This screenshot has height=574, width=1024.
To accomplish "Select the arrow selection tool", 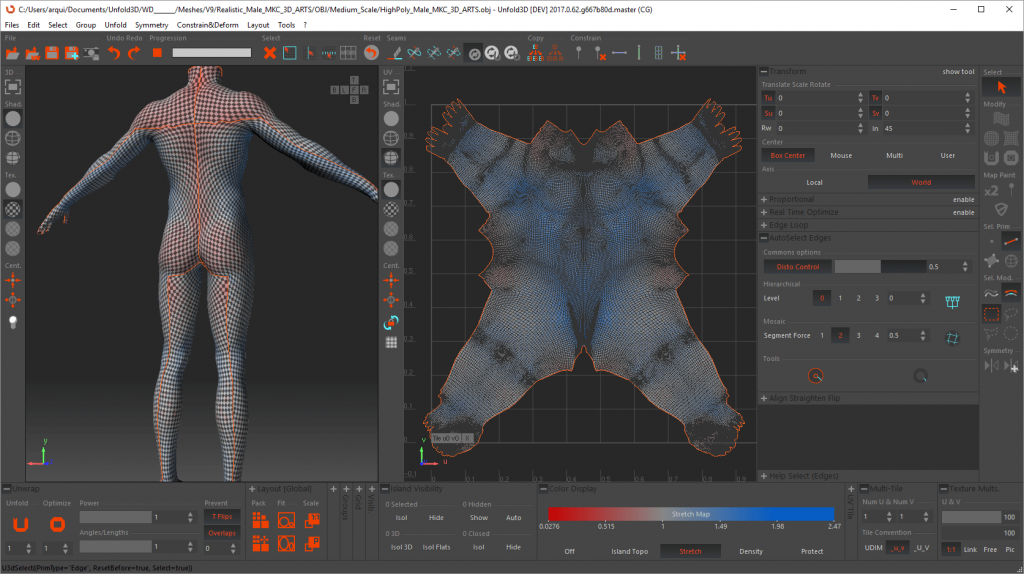I will [1002, 87].
